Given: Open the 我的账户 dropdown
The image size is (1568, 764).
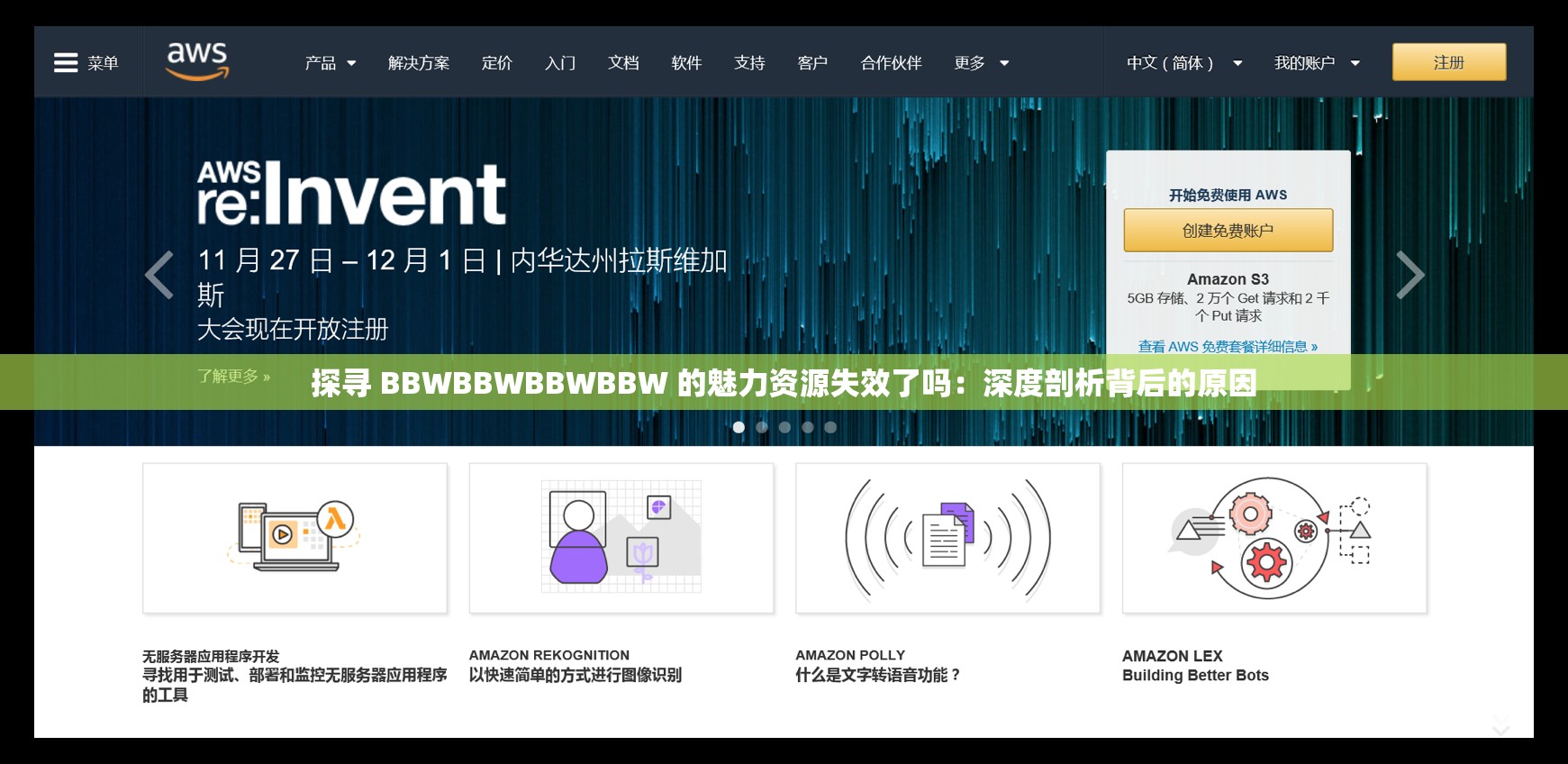Looking at the screenshot, I should pyautogui.click(x=1317, y=63).
